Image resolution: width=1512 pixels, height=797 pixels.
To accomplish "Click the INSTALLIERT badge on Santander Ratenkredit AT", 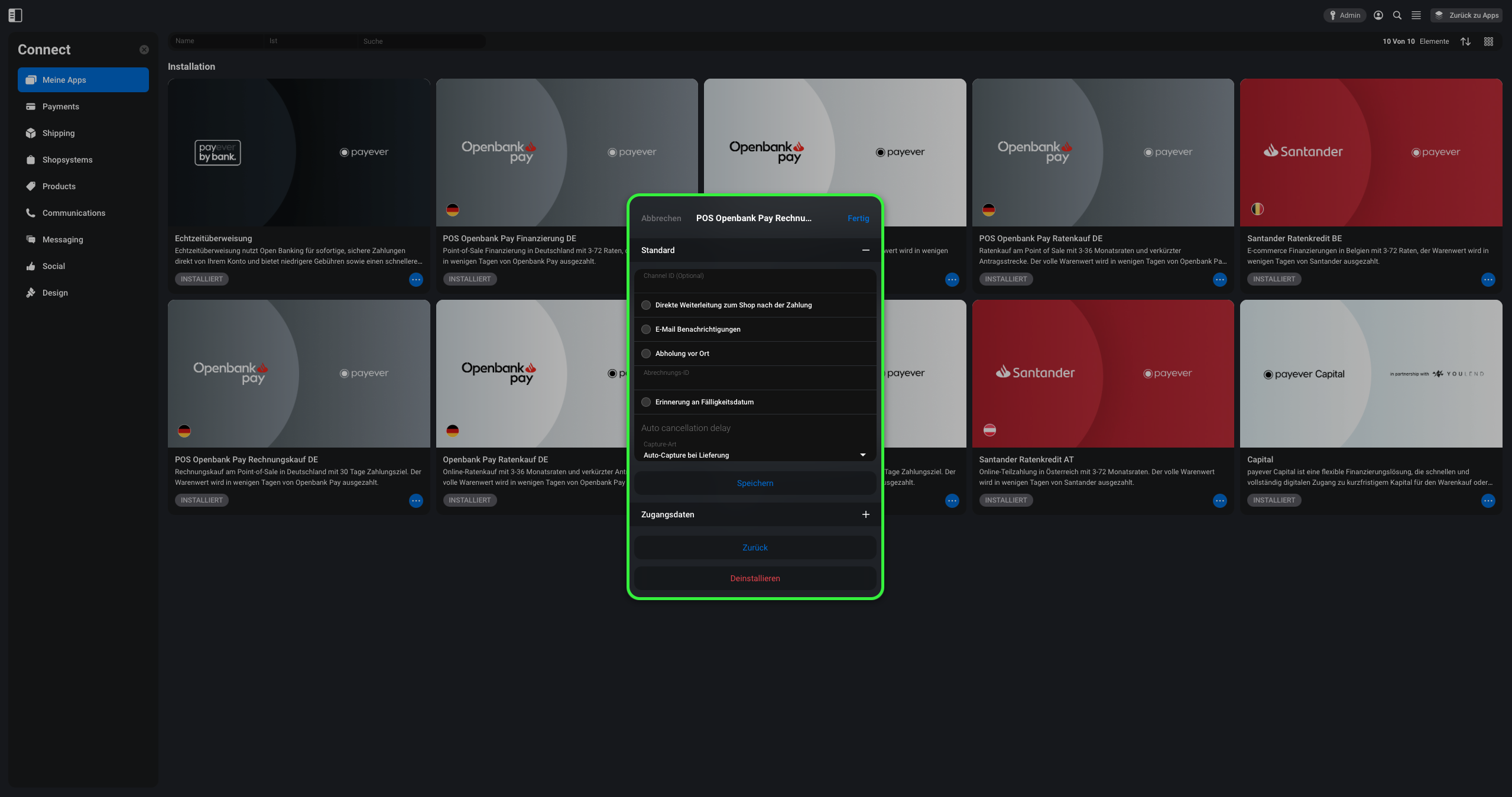I will pos(1006,500).
